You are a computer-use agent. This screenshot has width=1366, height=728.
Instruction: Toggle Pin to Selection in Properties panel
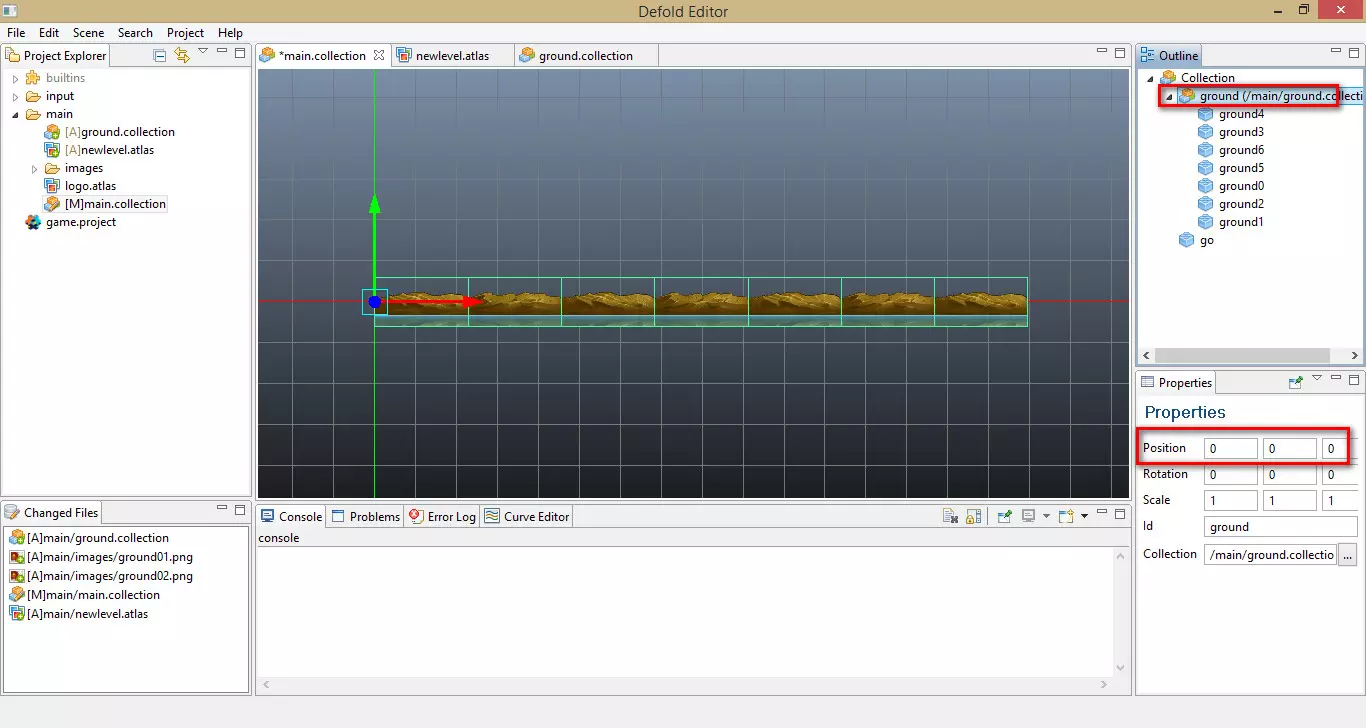coord(1296,381)
